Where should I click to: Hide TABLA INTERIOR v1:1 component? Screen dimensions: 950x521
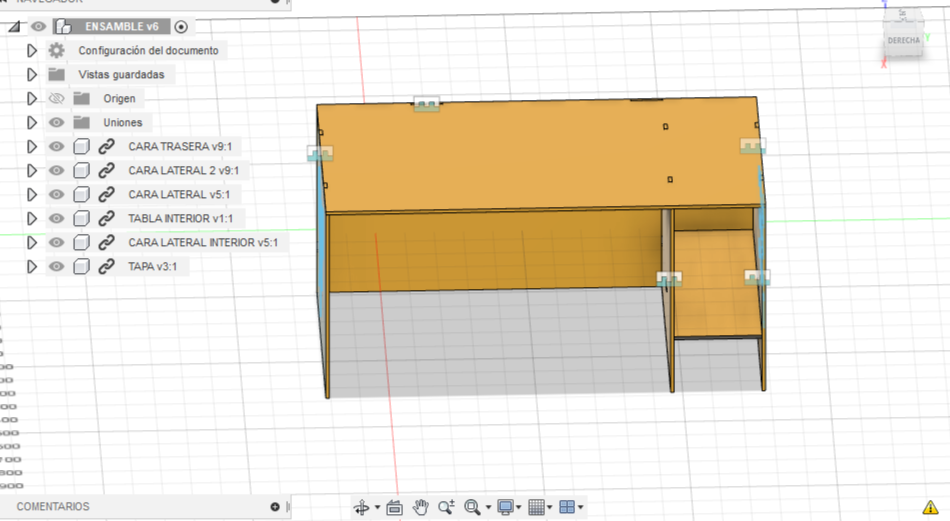click(56, 219)
